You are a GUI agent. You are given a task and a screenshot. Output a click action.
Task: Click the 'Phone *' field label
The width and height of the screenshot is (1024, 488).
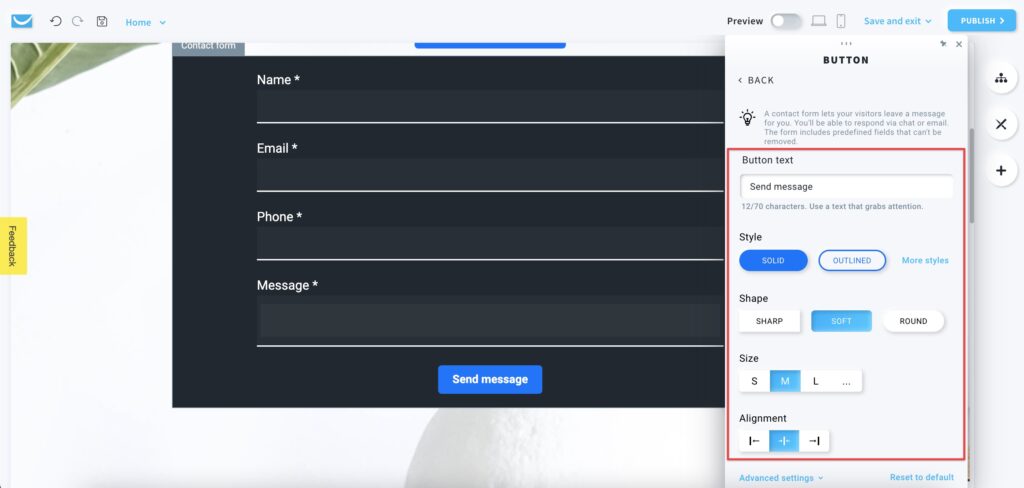tap(280, 217)
